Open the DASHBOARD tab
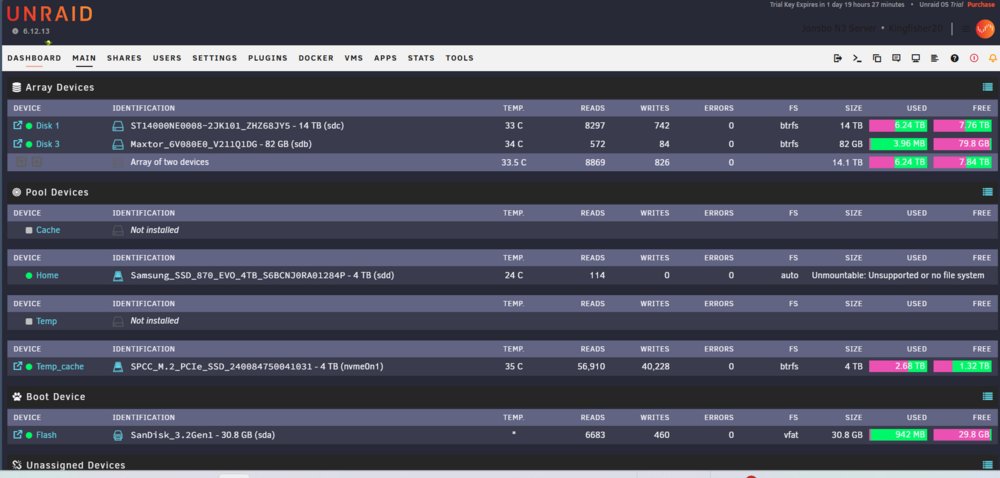1000x478 pixels. coord(34,58)
